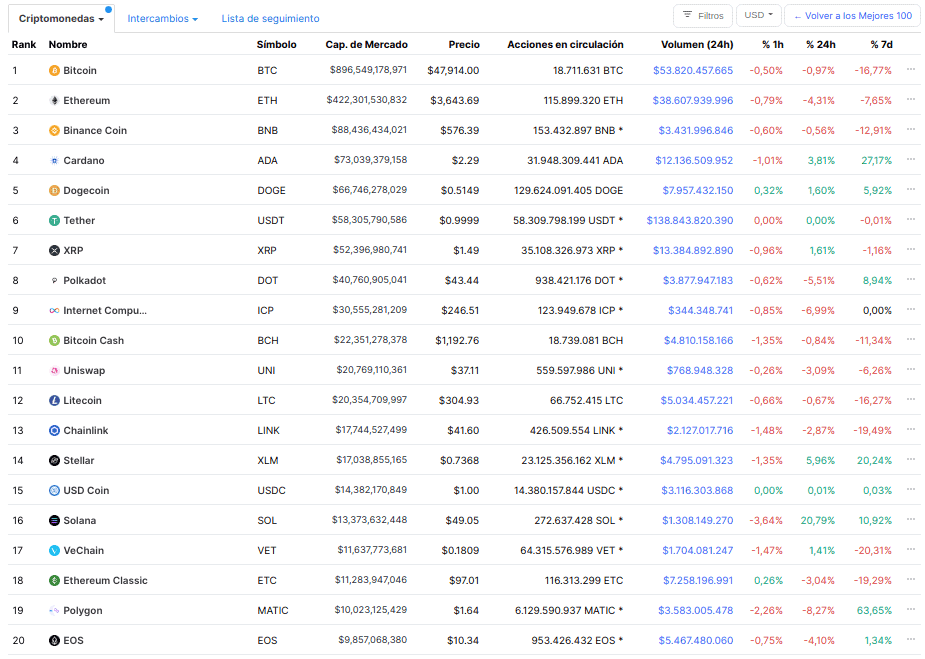
Task: Click the Bitcoin coin icon
Action: tap(54, 71)
